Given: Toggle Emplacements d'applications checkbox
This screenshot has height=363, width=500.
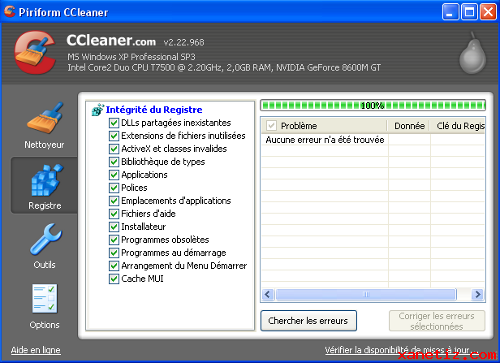Looking at the screenshot, I should 114,201.
